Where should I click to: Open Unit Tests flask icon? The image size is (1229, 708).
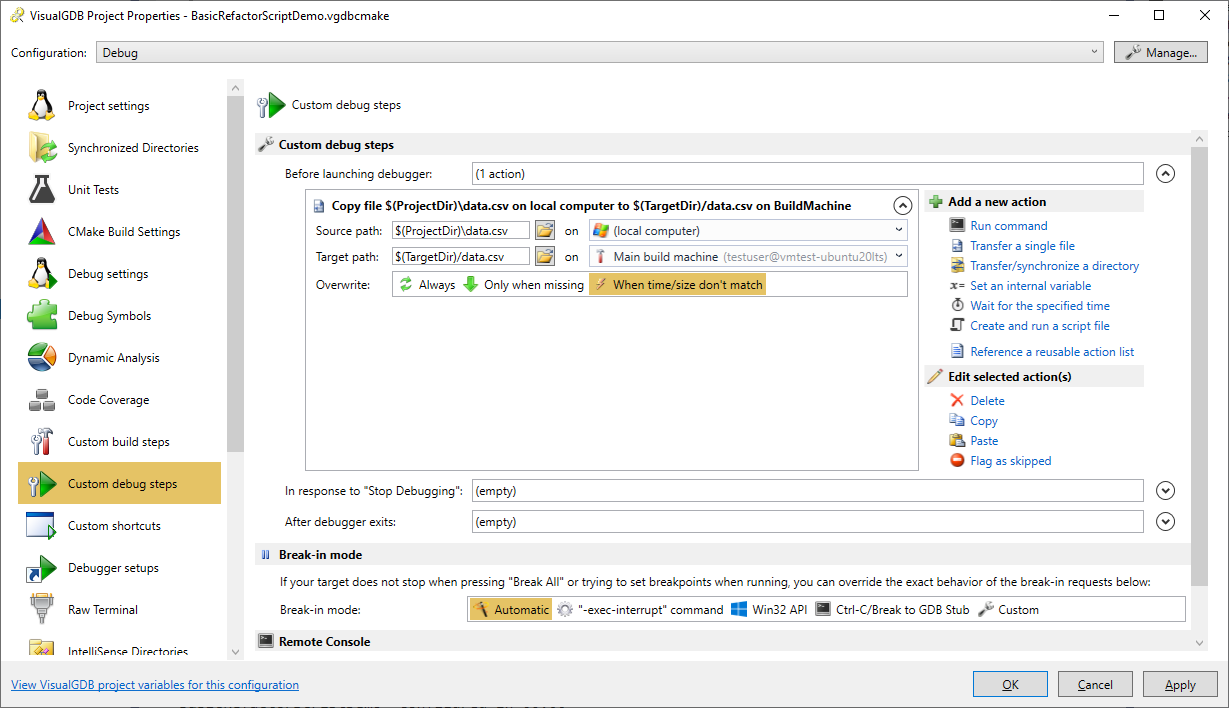click(42, 189)
